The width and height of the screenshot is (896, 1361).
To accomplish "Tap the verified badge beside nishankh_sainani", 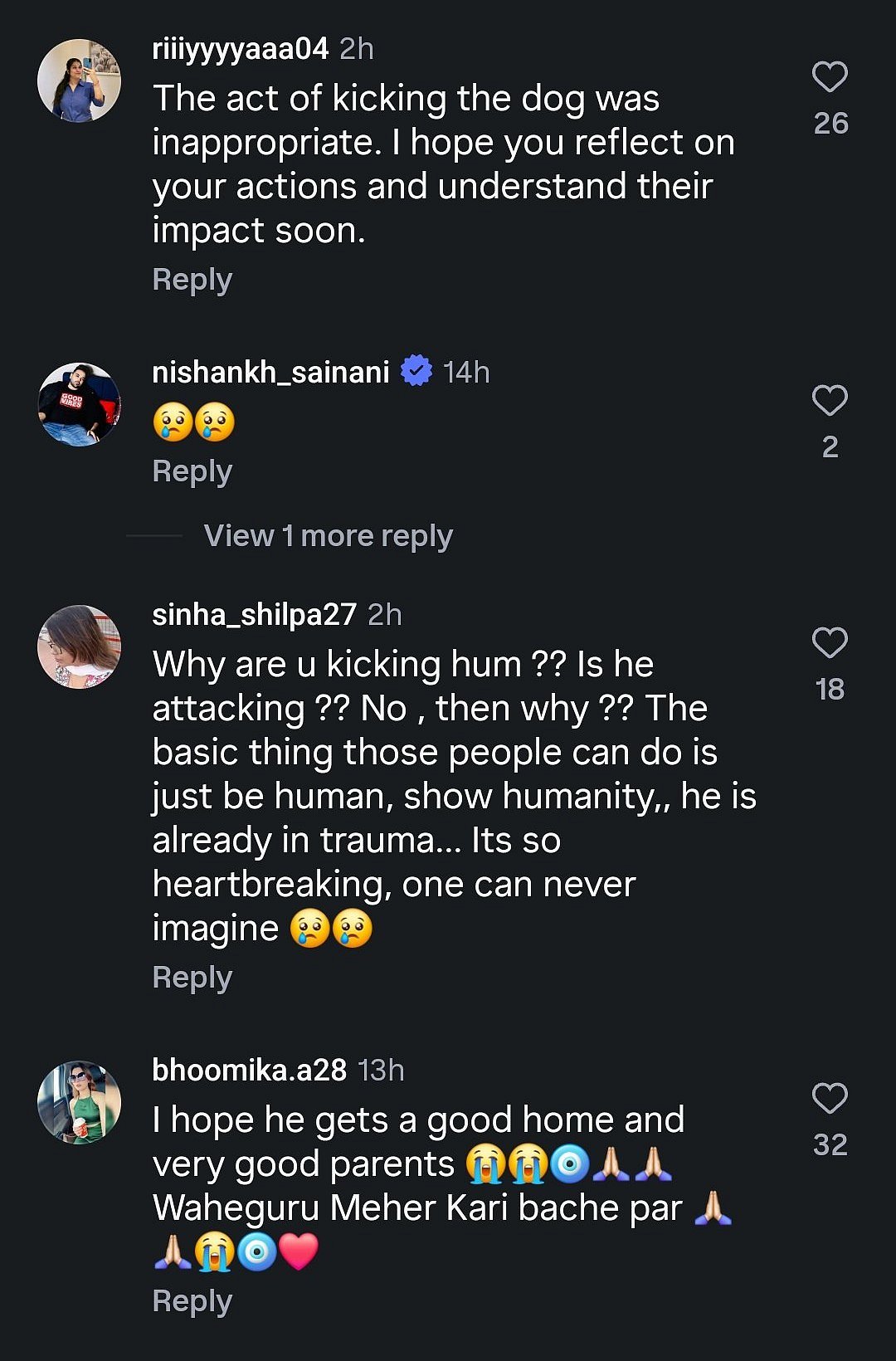I will click(416, 371).
